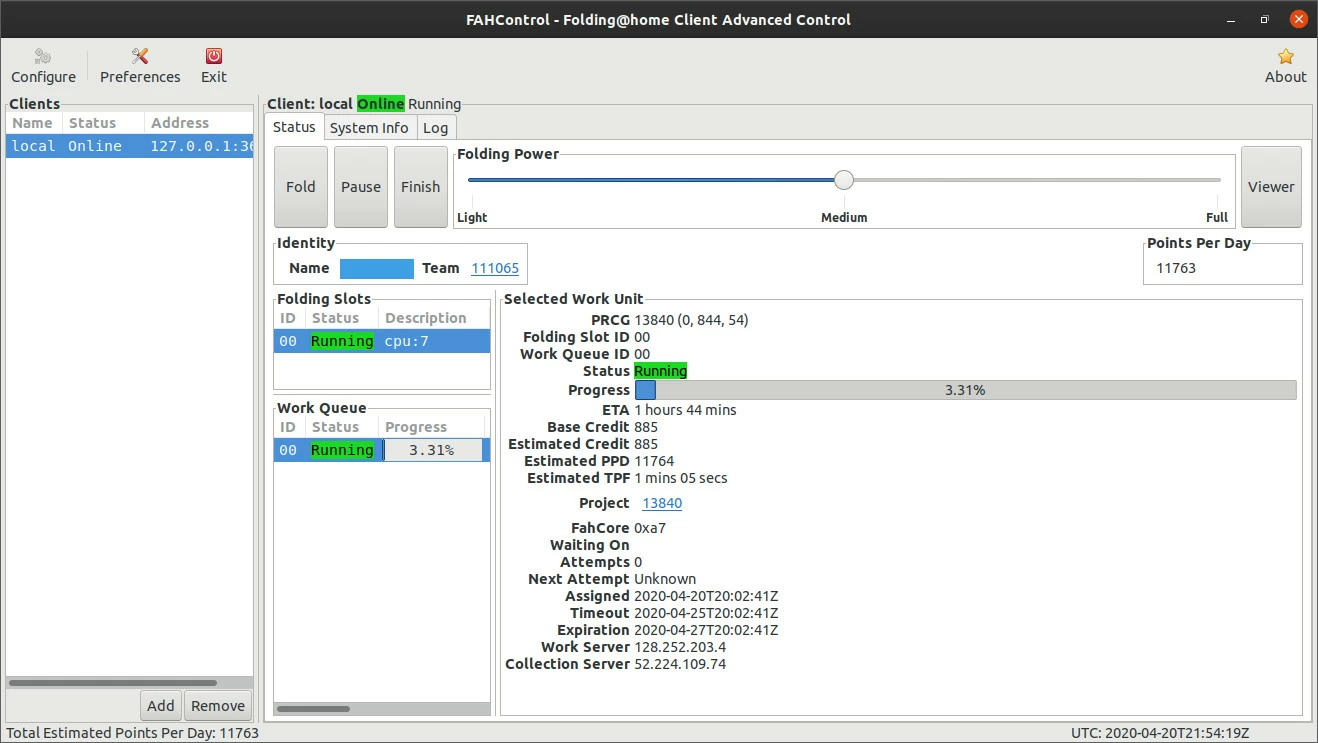
Task: Click Work Server address 128.252.203.4
Action: point(680,647)
